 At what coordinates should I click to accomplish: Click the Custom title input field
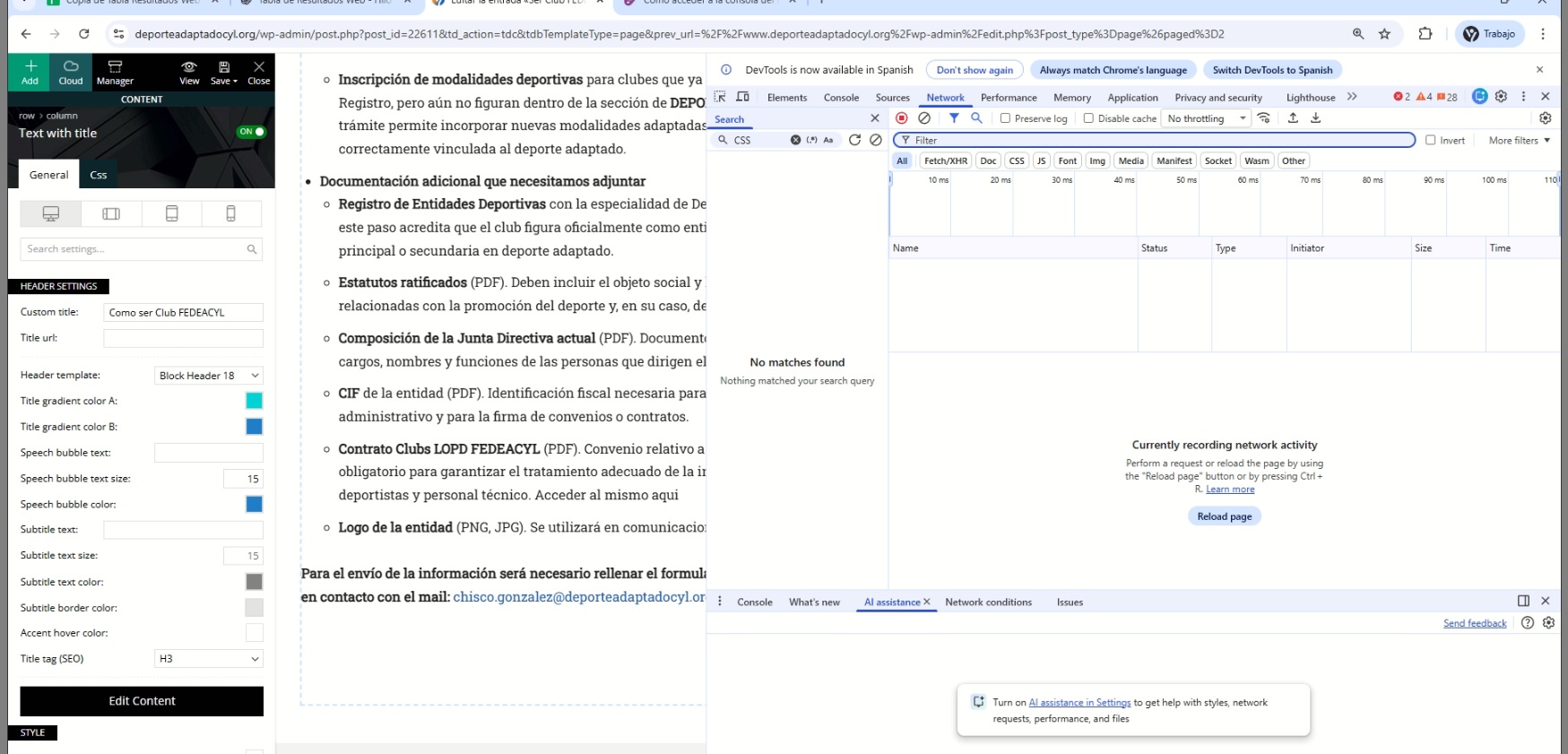pos(184,312)
